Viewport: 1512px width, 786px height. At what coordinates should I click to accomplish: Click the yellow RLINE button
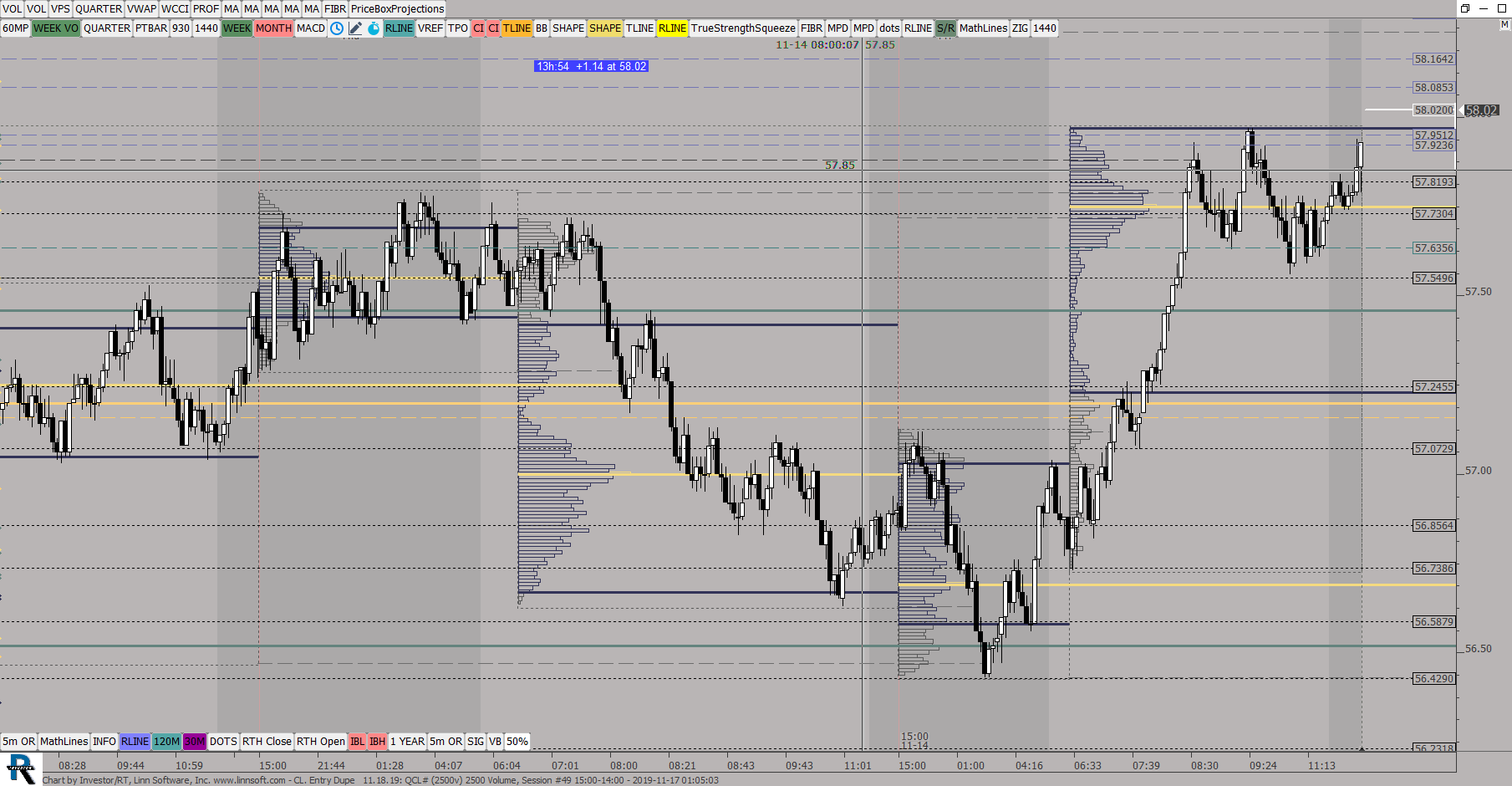point(672,28)
